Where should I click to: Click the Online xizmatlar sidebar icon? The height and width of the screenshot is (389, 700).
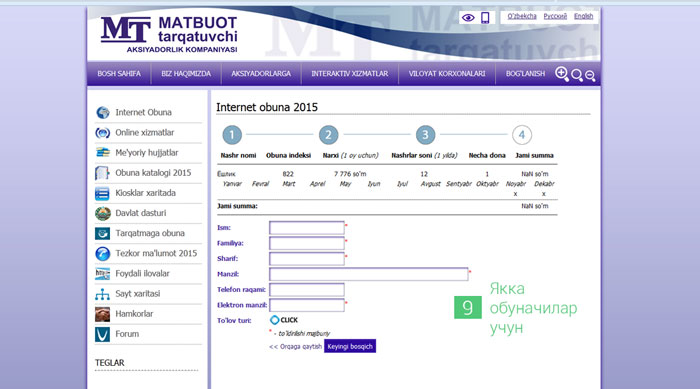click(x=103, y=133)
